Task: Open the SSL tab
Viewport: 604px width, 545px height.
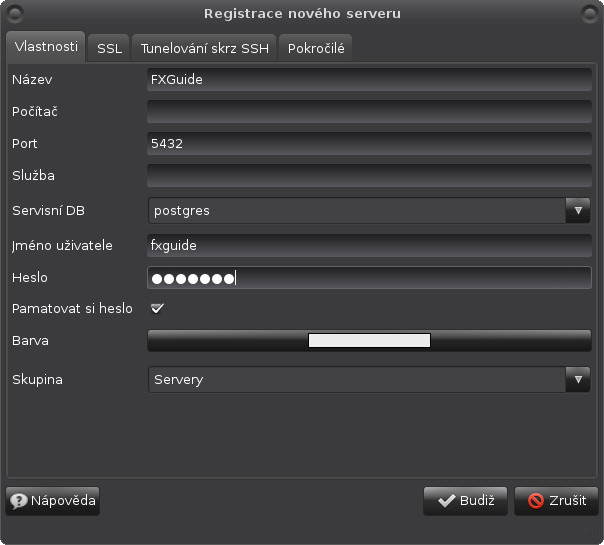Action: tap(109, 49)
